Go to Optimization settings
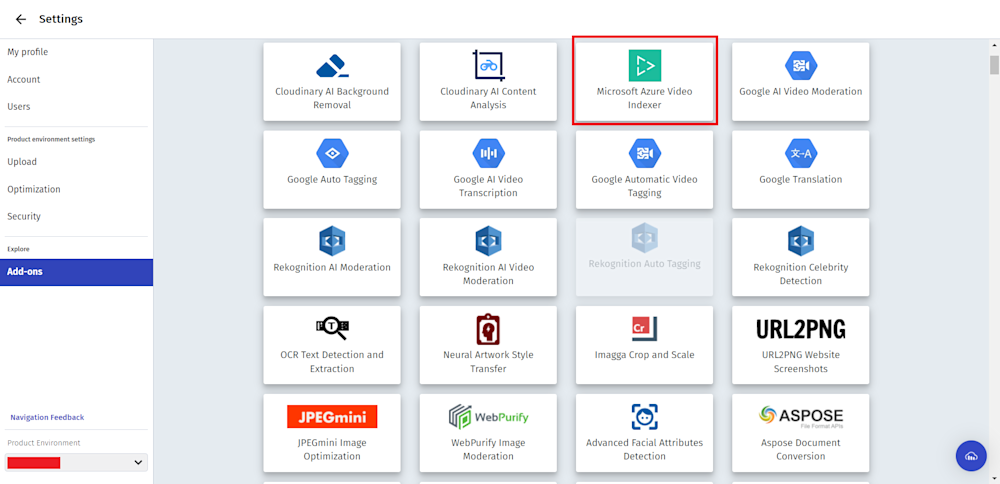This screenshot has height=484, width=1000. pos(34,189)
